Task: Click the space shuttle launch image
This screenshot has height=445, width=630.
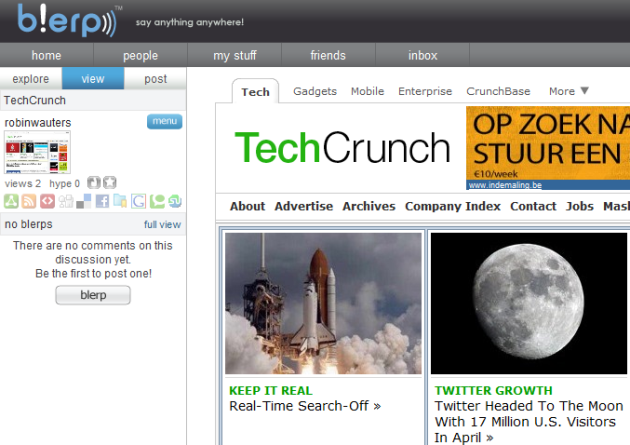Action: (x=323, y=304)
